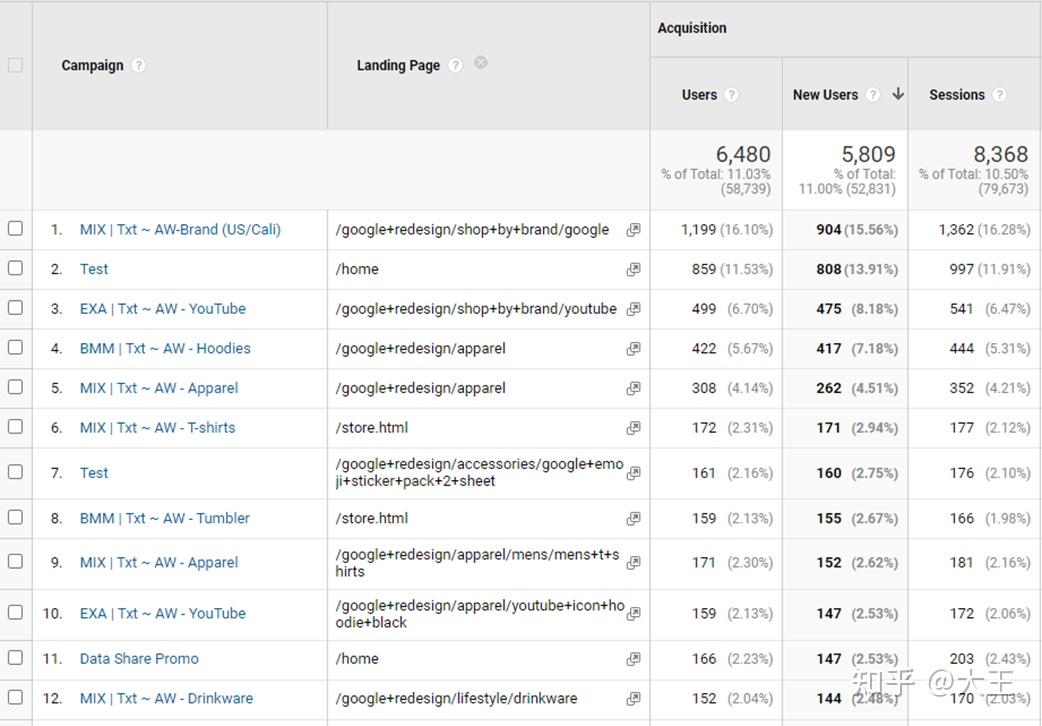Open the Sessions metric help tooltip
The image size is (1042, 726).
[1000, 94]
